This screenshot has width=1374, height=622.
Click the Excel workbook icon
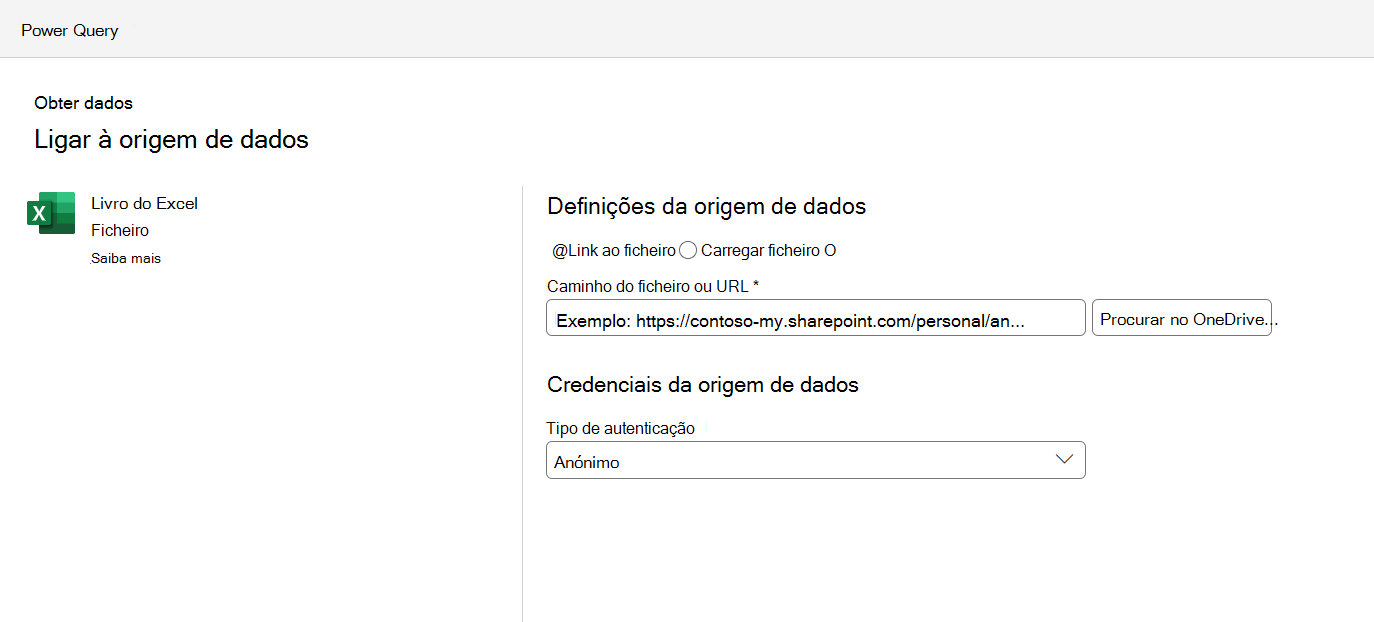click(51, 213)
